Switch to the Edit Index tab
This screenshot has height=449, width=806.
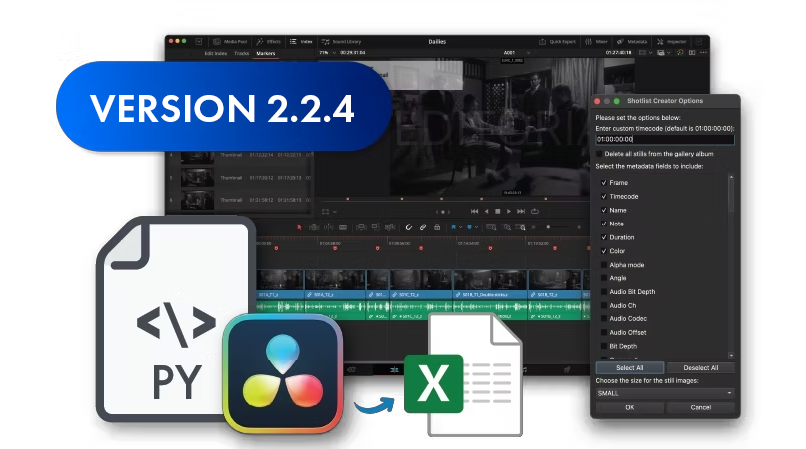pyautogui.click(x=215, y=53)
